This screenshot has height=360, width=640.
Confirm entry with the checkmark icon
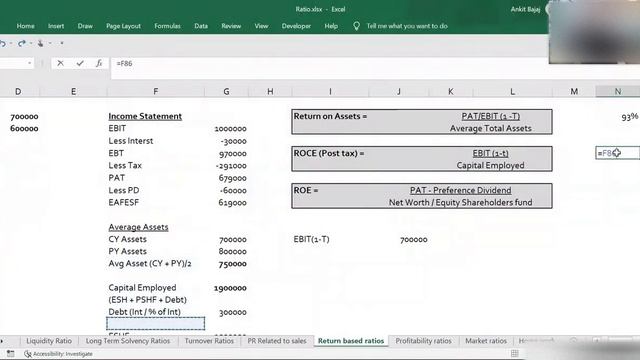coord(80,63)
